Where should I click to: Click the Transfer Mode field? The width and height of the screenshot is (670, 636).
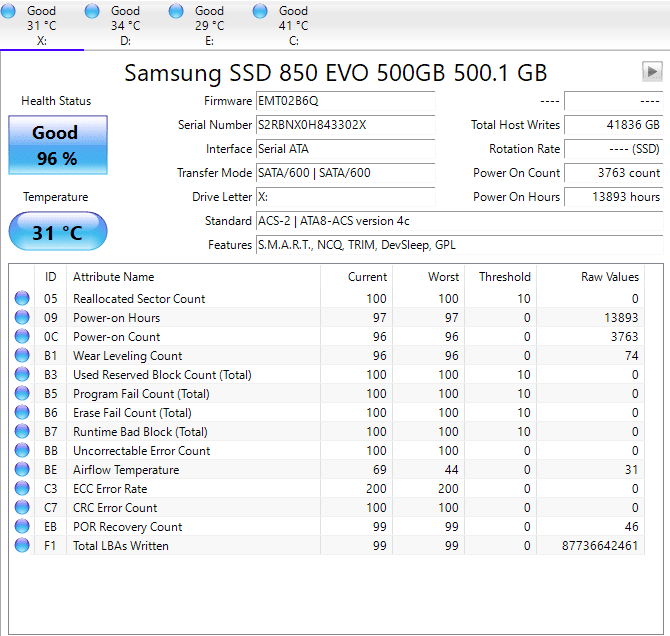345,173
